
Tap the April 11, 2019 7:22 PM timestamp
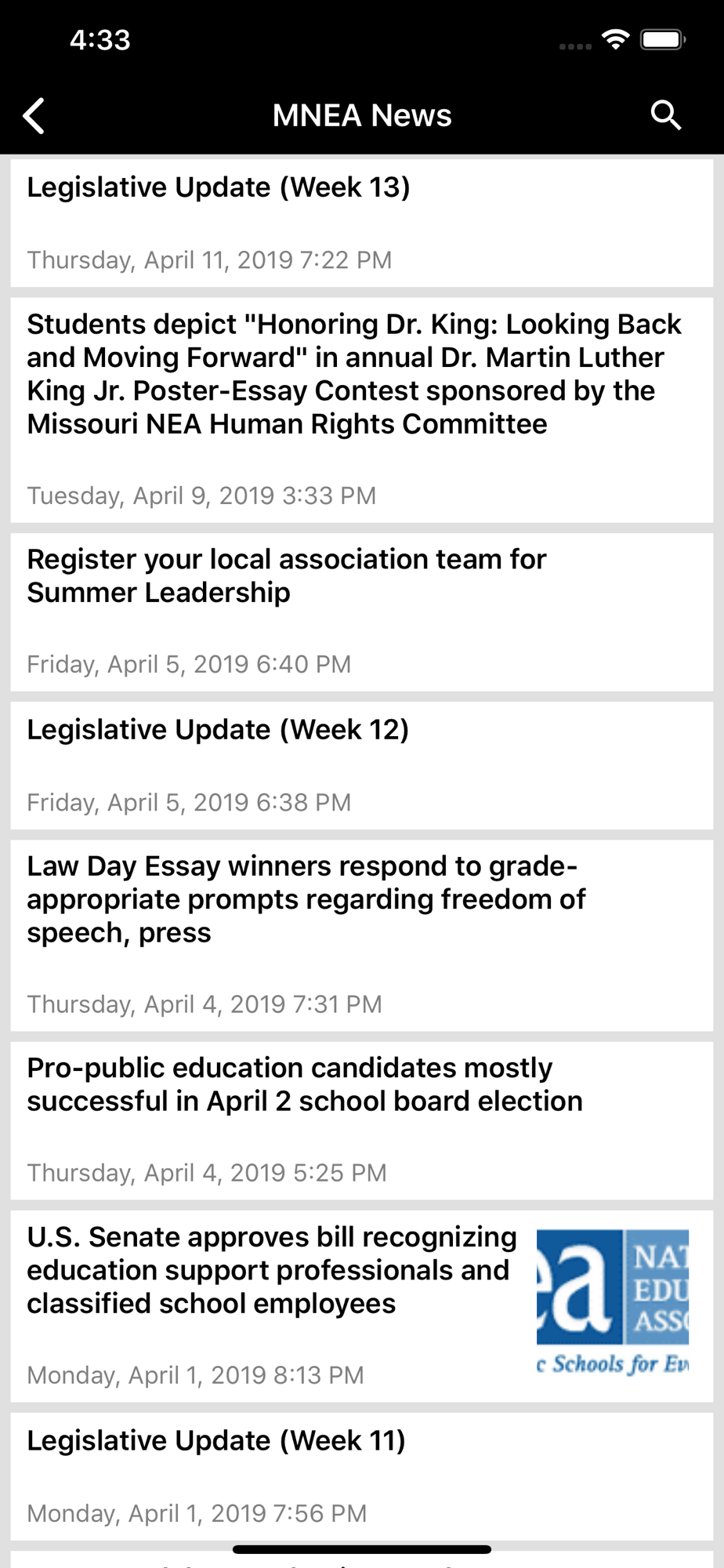coord(209,260)
